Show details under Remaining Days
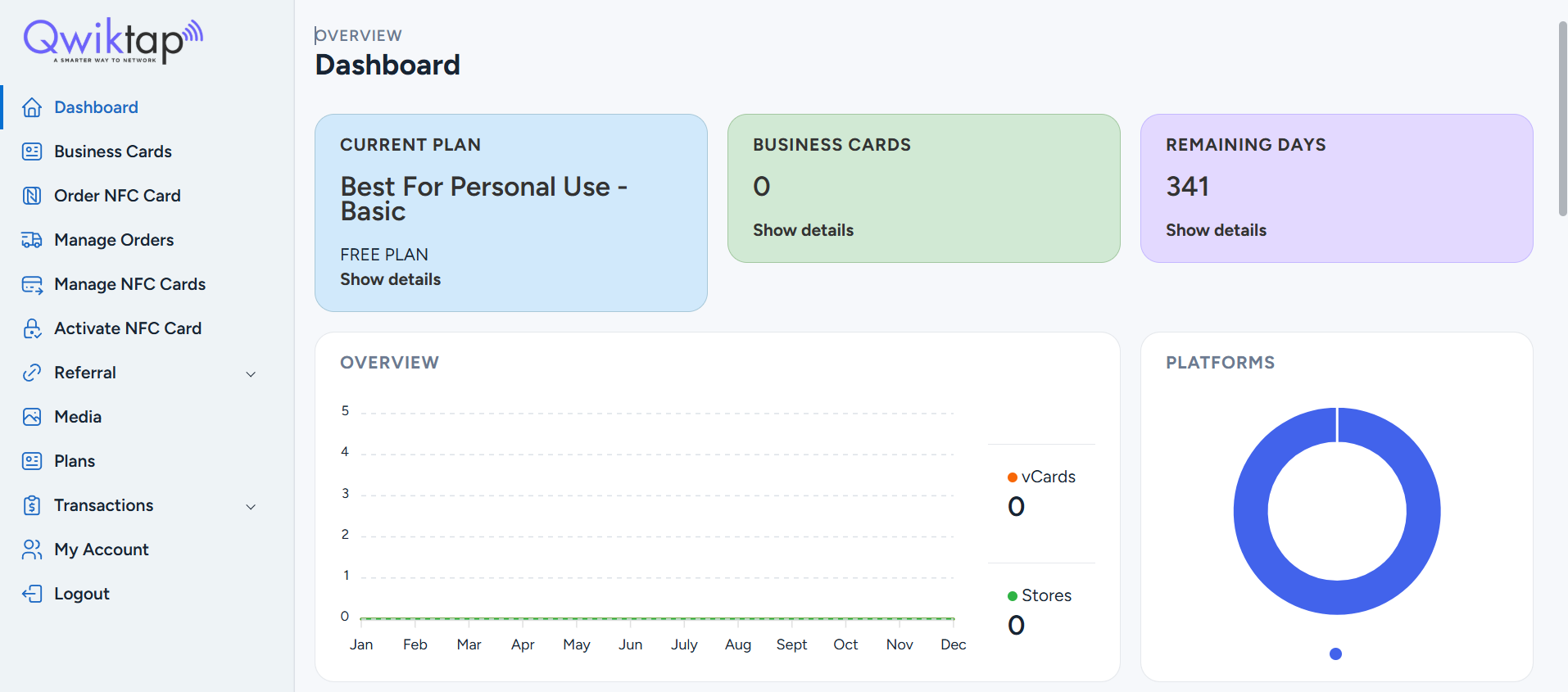The height and width of the screenshot is (692, 1568). [1216, 230]
